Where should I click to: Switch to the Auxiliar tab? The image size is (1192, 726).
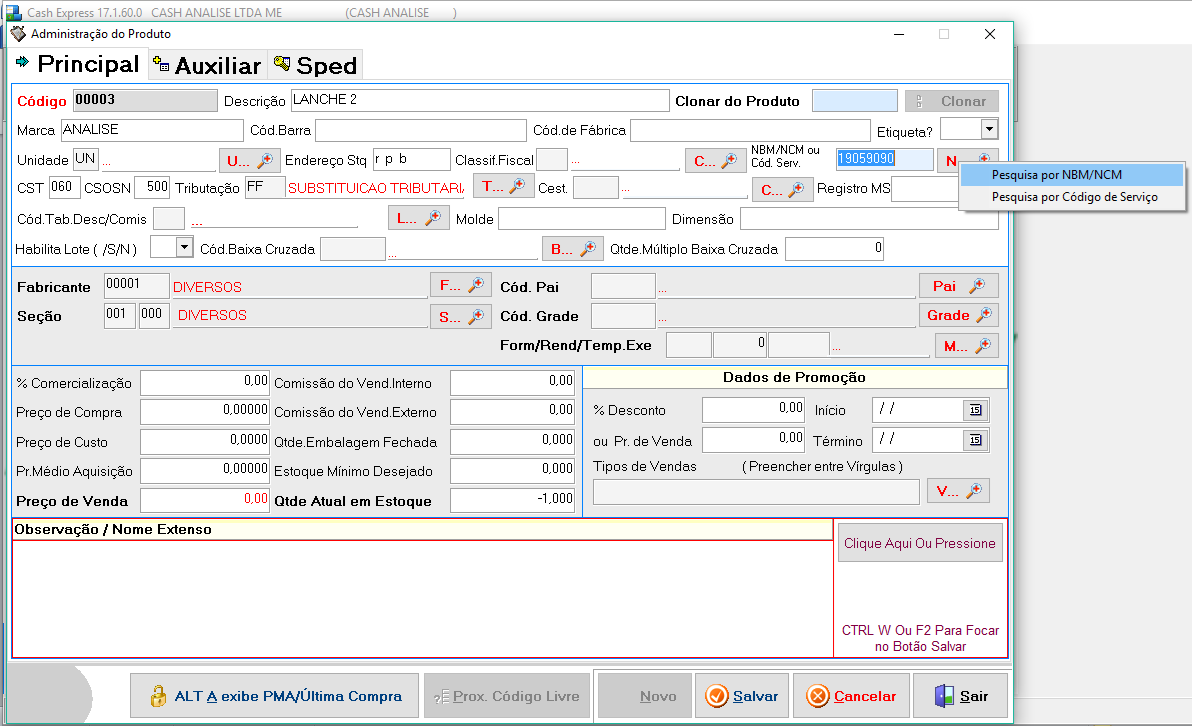[x=207, y=66]
